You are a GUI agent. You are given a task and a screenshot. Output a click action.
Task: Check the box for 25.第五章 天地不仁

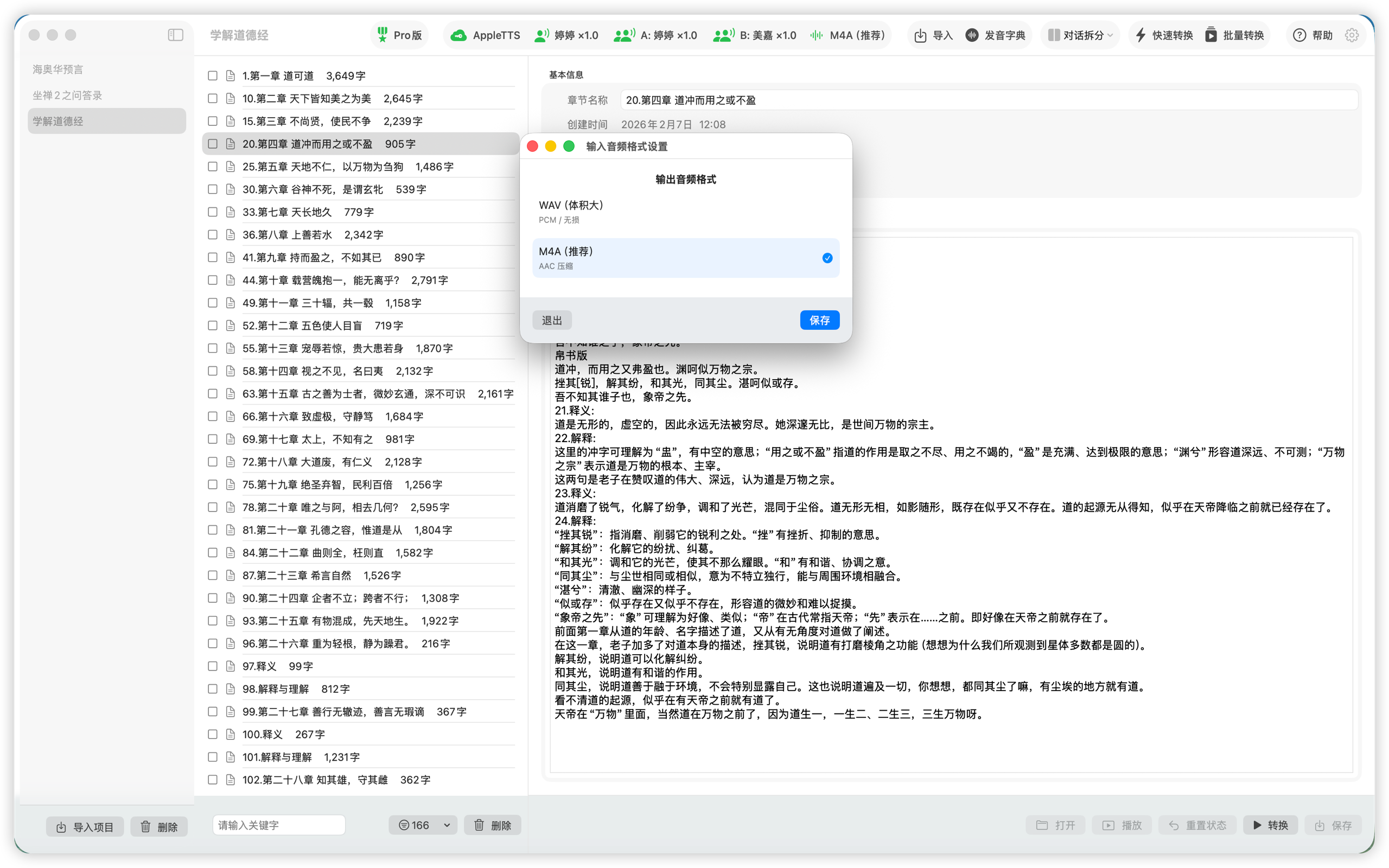tap(212, 167)
